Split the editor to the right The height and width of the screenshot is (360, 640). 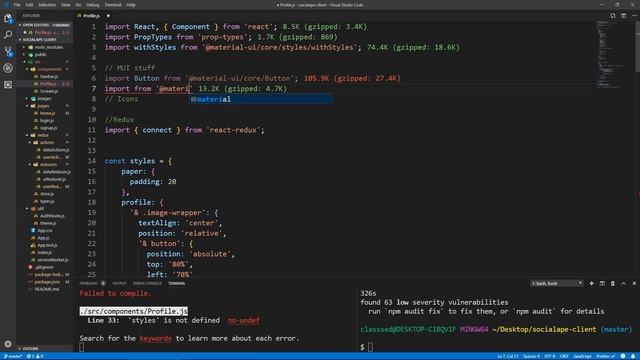623,16
